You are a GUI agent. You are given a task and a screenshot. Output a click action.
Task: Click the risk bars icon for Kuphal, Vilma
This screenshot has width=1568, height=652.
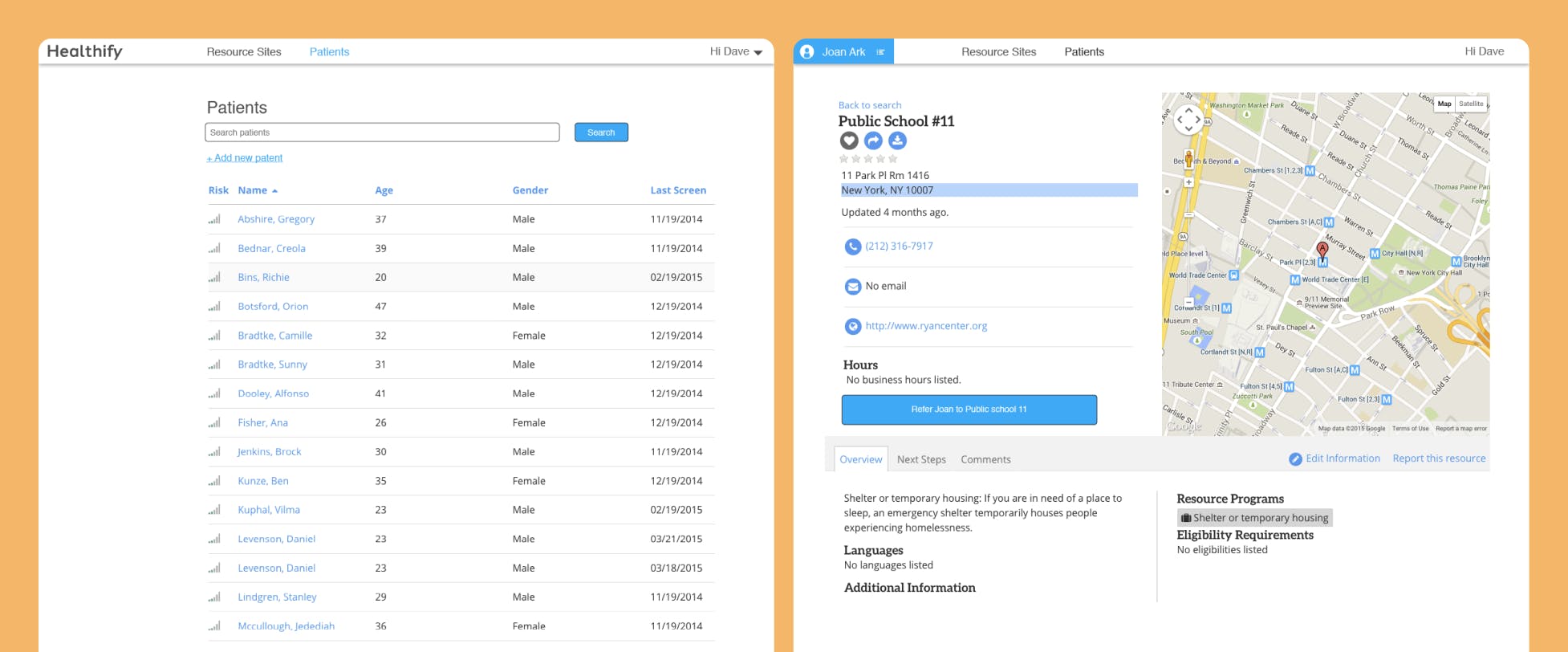click(214, 510)
